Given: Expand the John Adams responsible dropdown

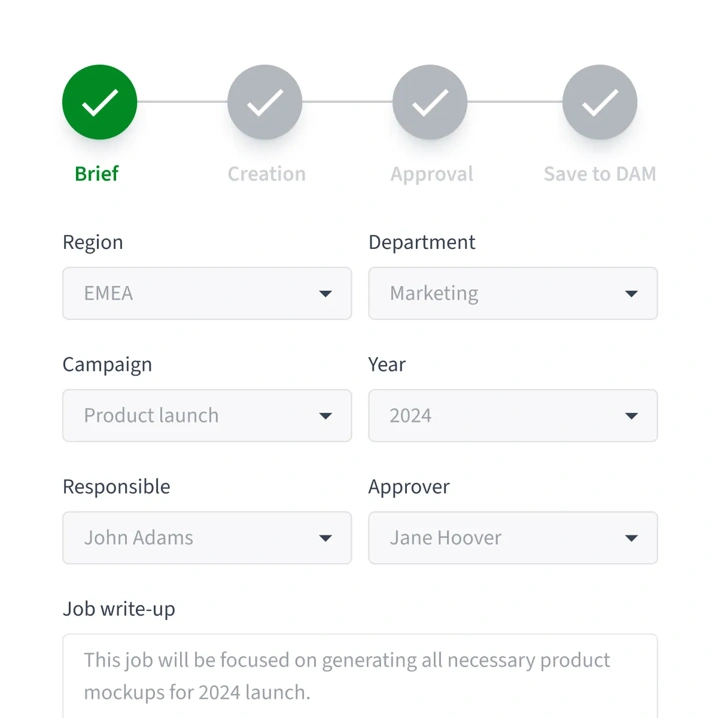Looking at the screenshot, I should [x=190, y=538].
